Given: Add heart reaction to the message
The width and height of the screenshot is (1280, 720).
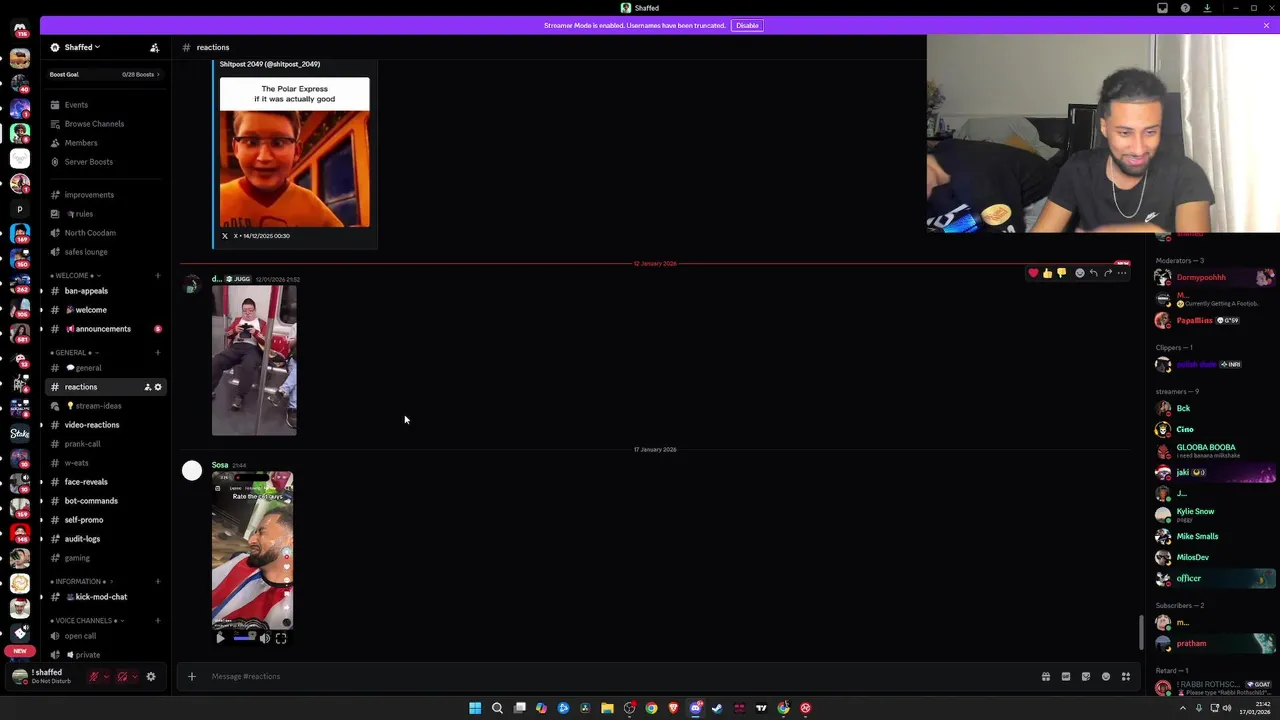Looking at the screenshot, I should coord(1033,273).
